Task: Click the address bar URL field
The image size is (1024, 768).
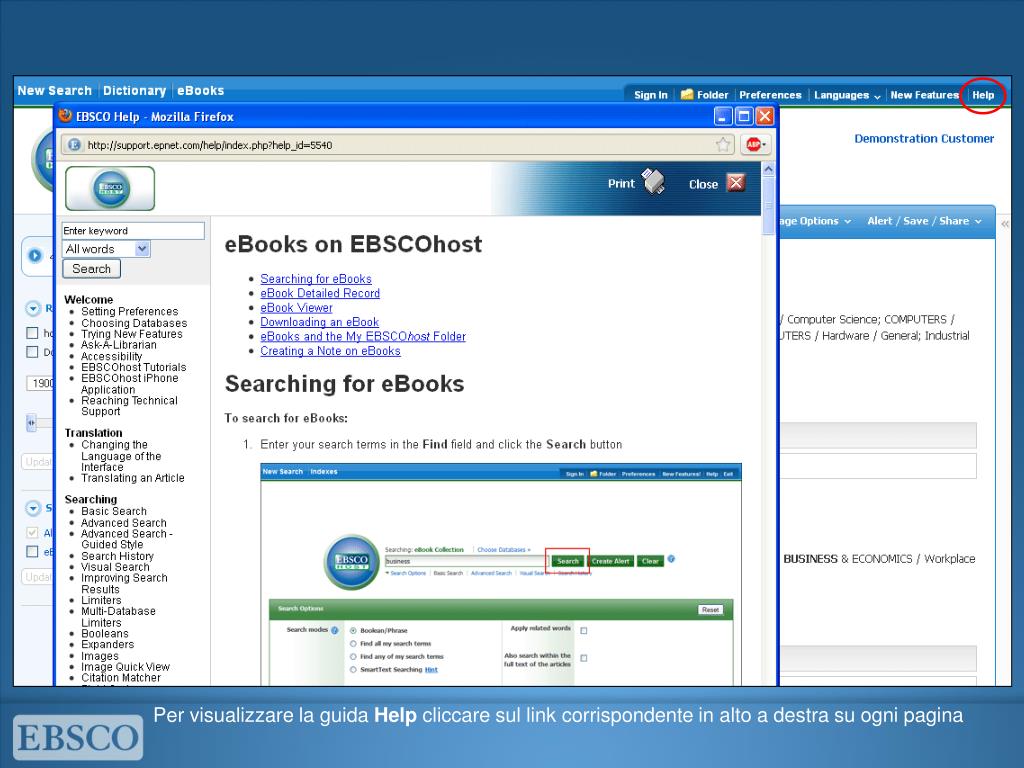Action: pos(398,145)
